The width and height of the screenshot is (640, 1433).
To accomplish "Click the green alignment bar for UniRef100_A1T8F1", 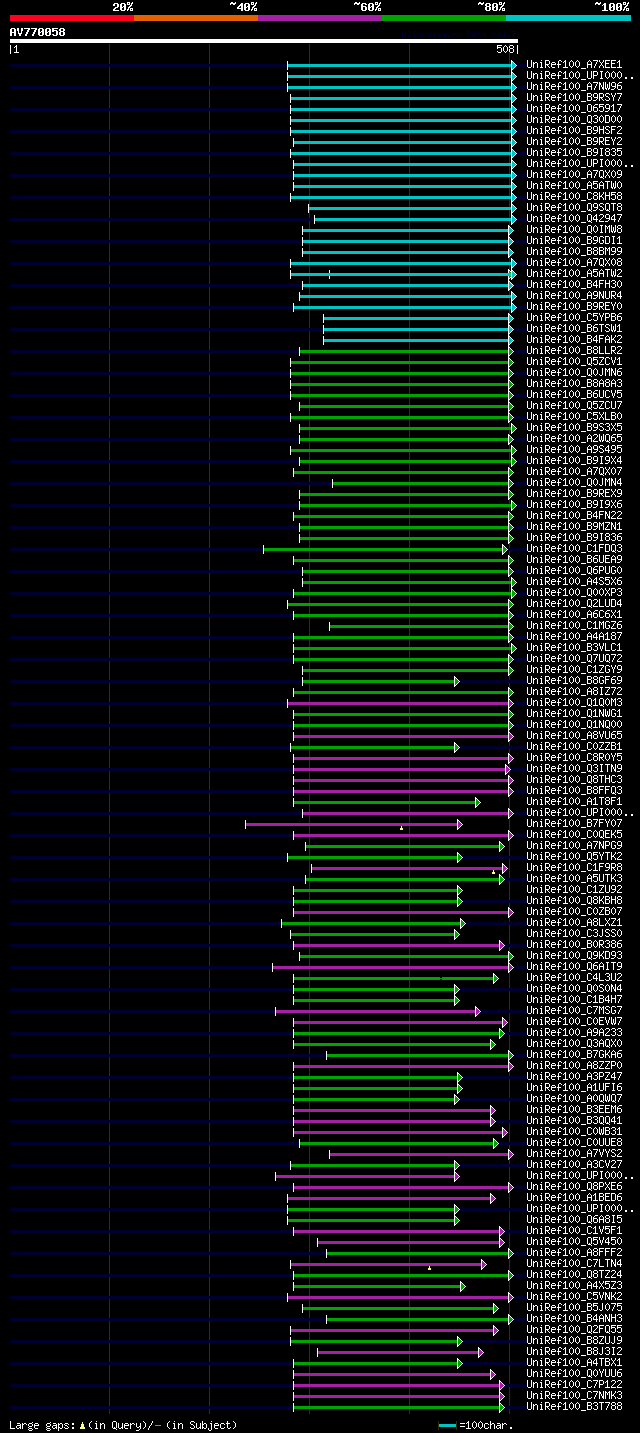I will pyautogui.click(x=386, y=802).
